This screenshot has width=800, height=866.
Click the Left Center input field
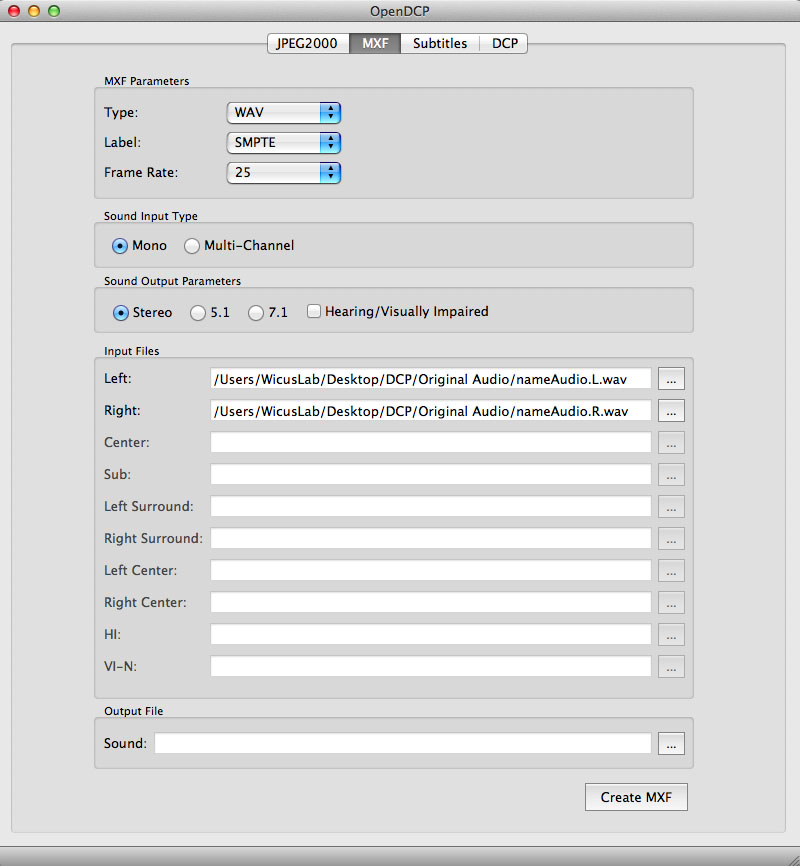click(x=430, y=571)
